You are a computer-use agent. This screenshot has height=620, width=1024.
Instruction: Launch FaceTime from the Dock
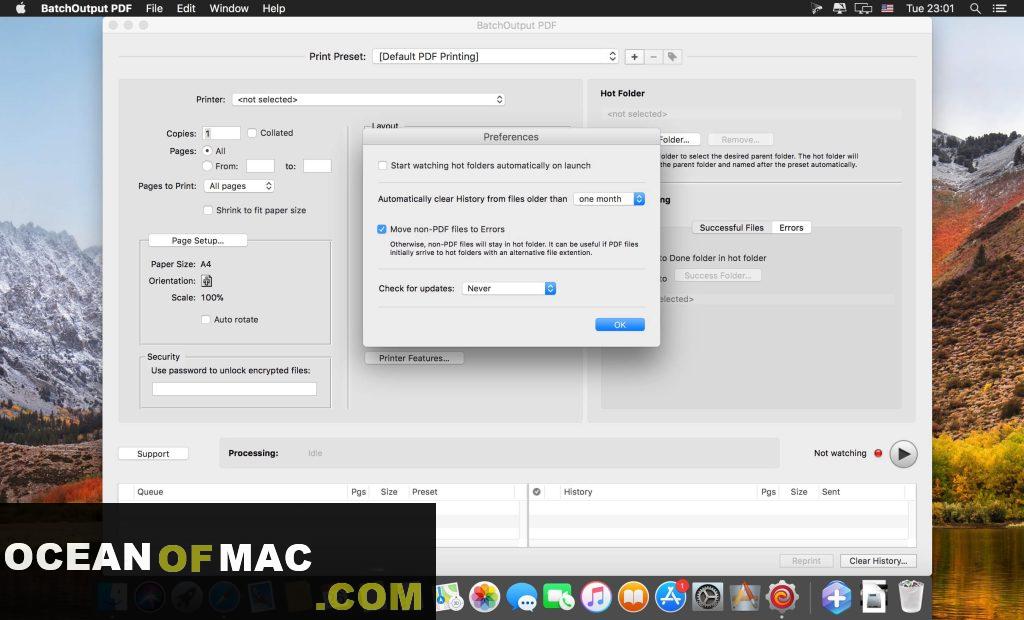(x=559, y=596)
